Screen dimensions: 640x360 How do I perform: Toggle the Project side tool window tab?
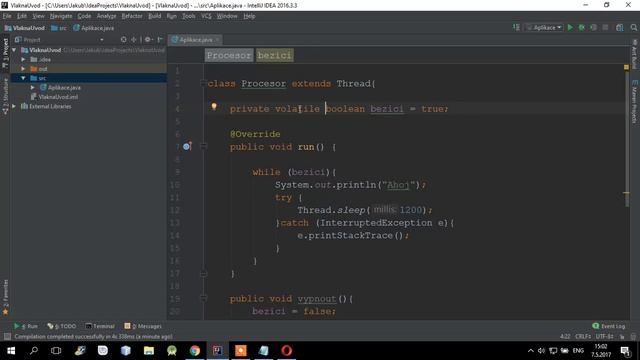[x=5, y=52]
